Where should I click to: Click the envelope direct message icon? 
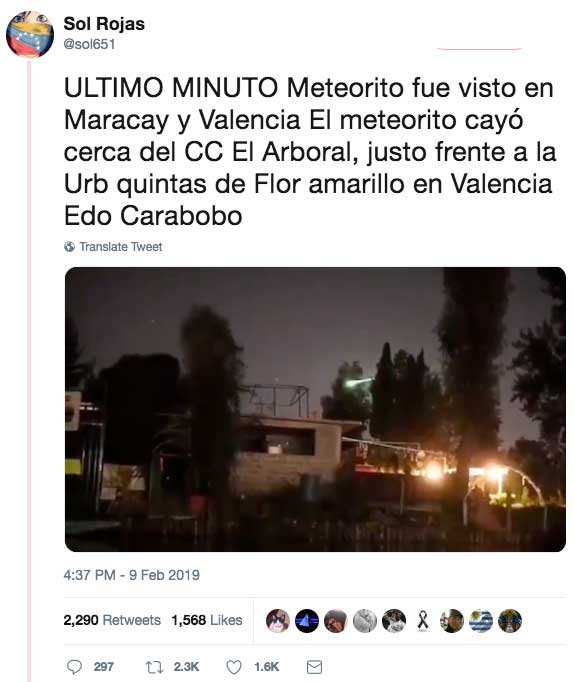coord(314,667)
